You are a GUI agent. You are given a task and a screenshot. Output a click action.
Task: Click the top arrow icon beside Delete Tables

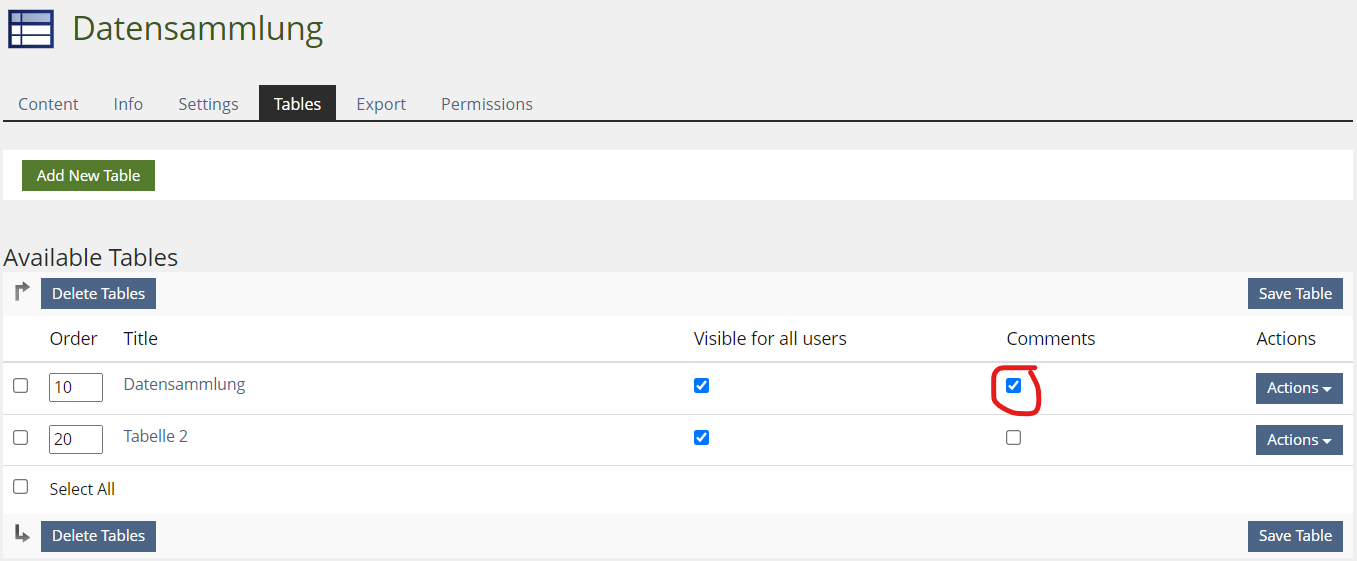22,292
